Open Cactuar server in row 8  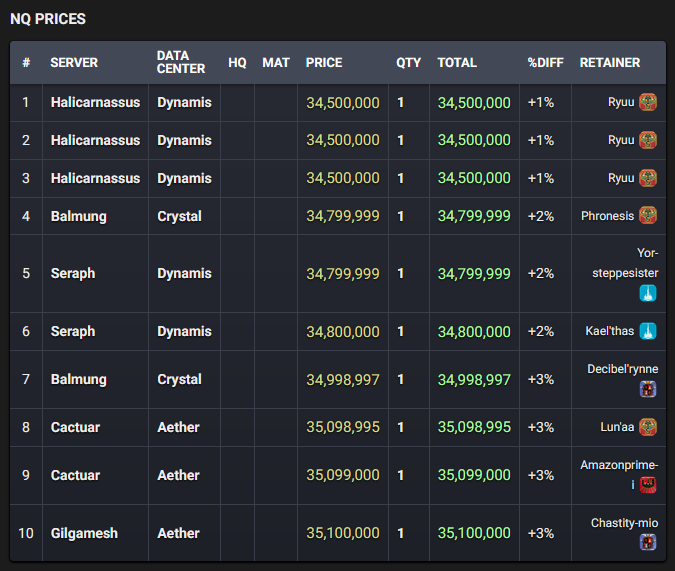75,427
